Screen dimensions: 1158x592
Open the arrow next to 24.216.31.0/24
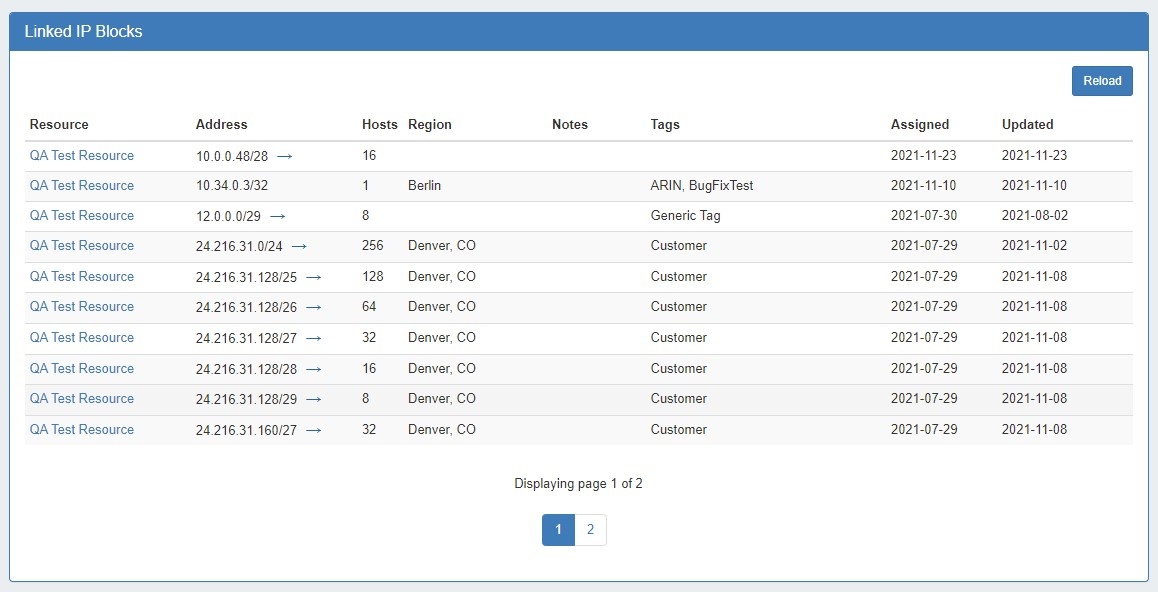pyautogui.click(x=299, y=246)
